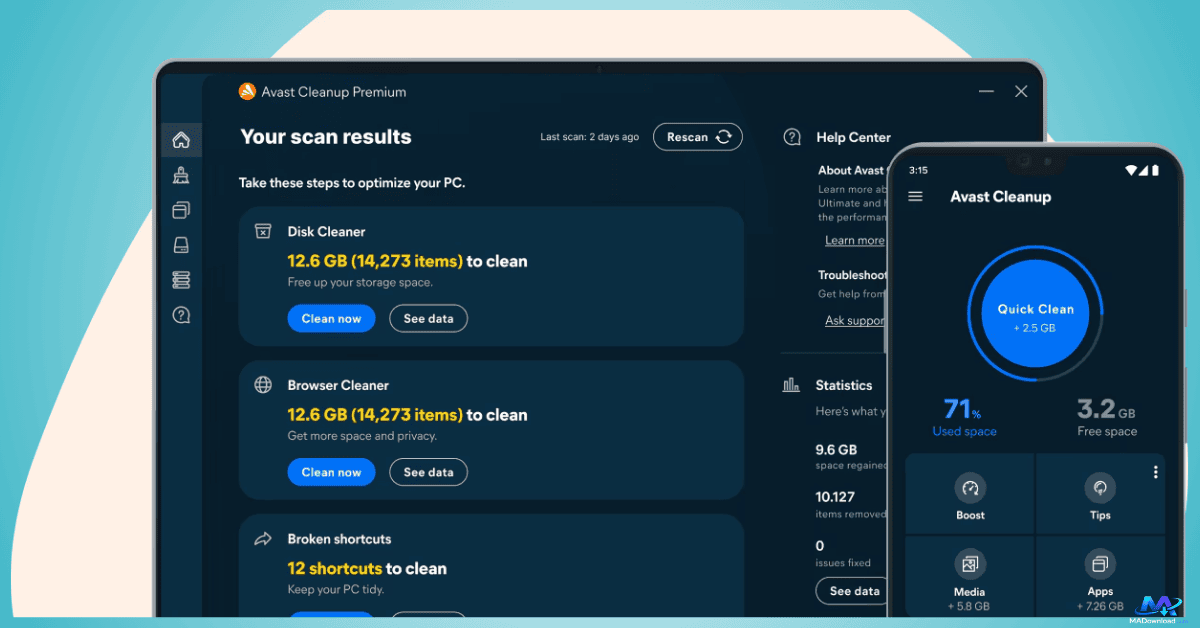
Task: Click the Avast Cleanup Premium logo
Action: 247,92
